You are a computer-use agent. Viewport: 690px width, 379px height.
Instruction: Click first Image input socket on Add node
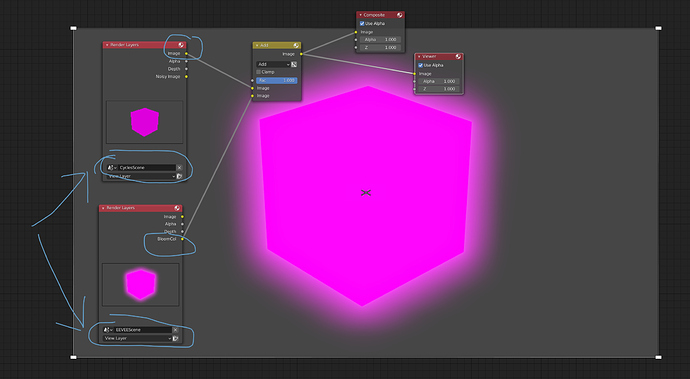click(x=252, y=88)
